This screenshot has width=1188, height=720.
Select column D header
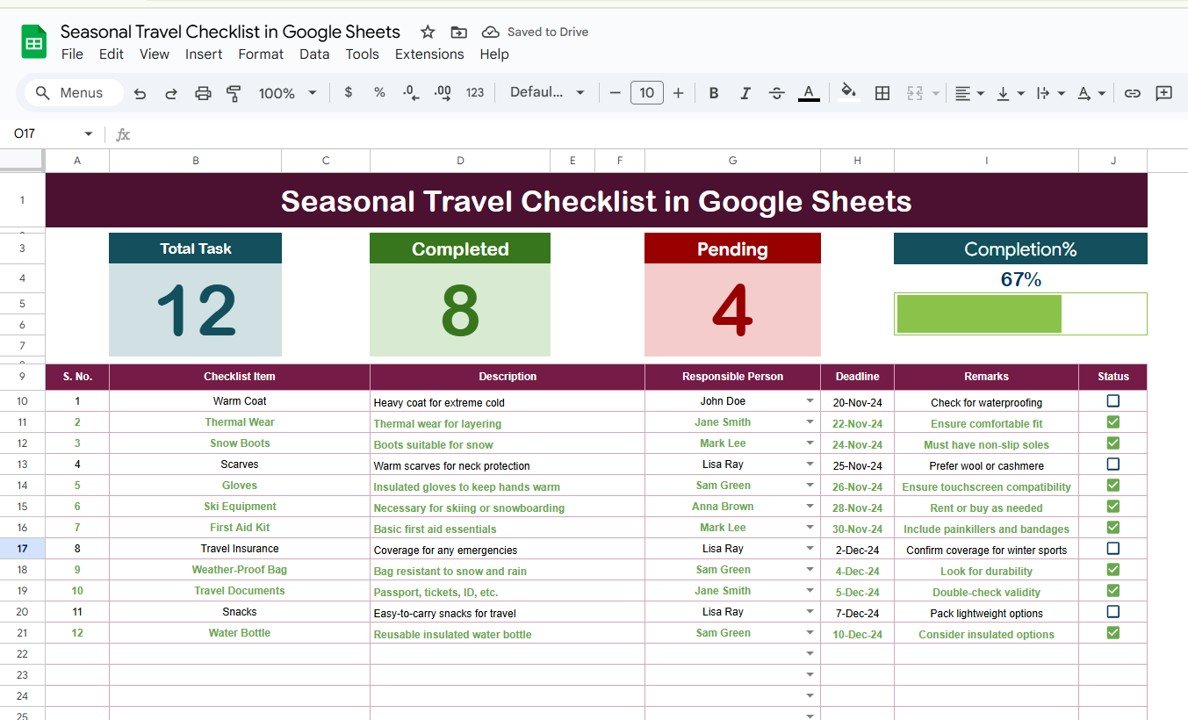pos(460,160)
